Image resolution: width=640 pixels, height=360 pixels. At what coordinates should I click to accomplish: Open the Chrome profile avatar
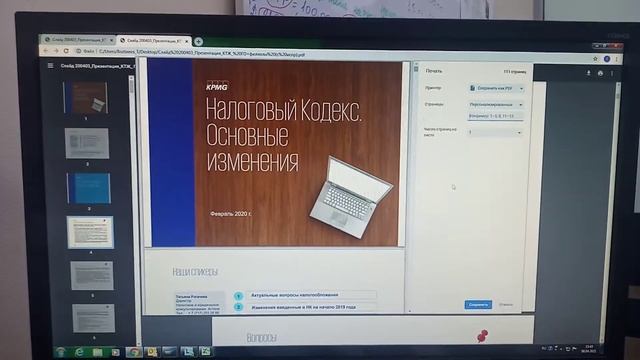click(607, 59)
